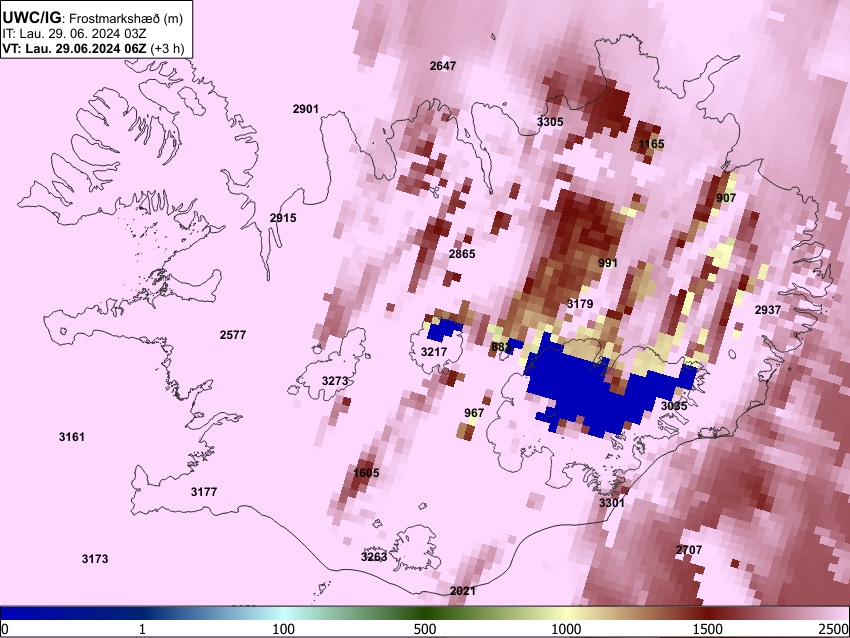Click the 3177 value label
Screen dimensions: 850x638
(204, 492)
